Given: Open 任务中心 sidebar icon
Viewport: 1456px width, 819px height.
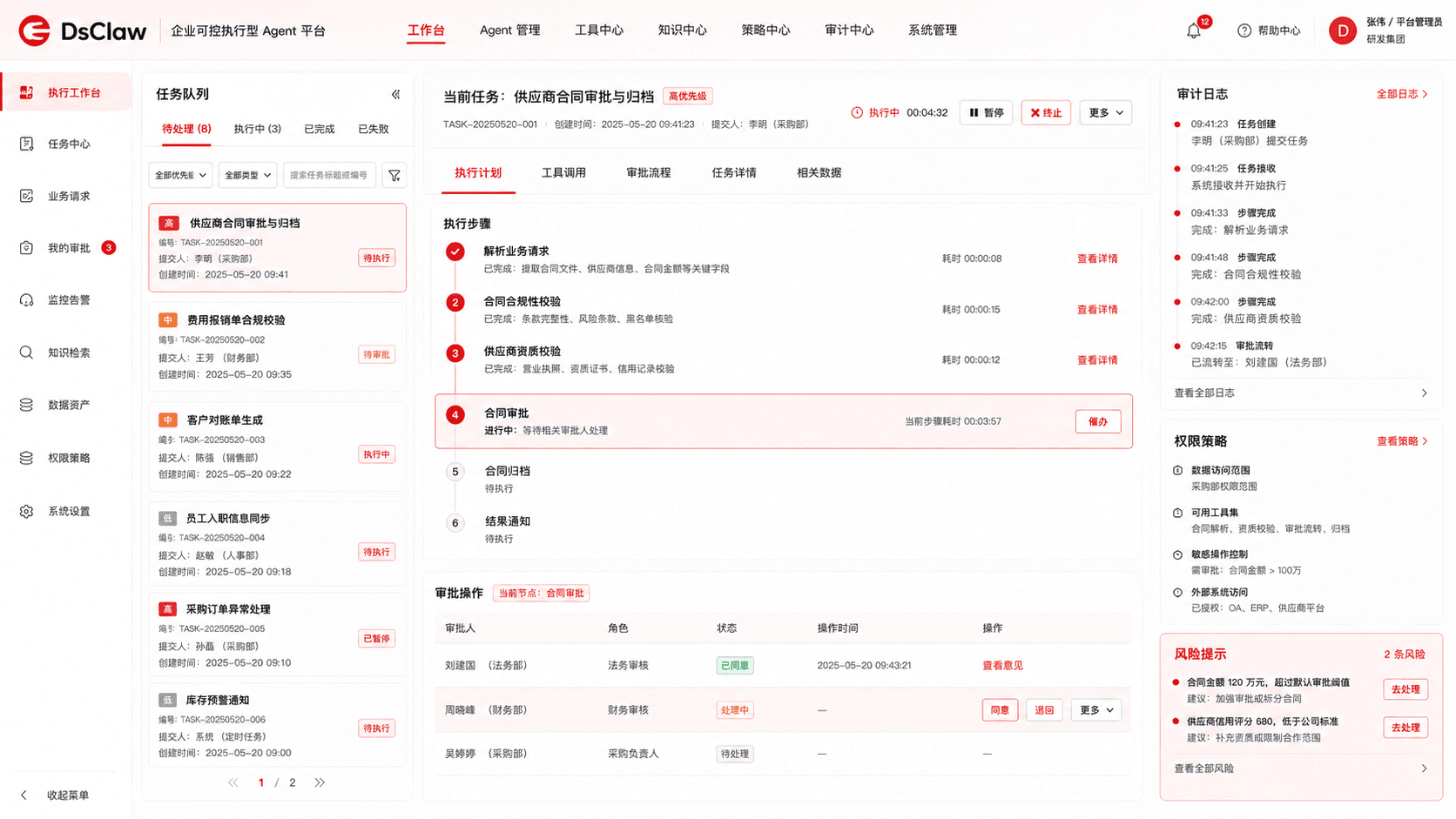Looking at the screenshot, I should coord(26,144).
